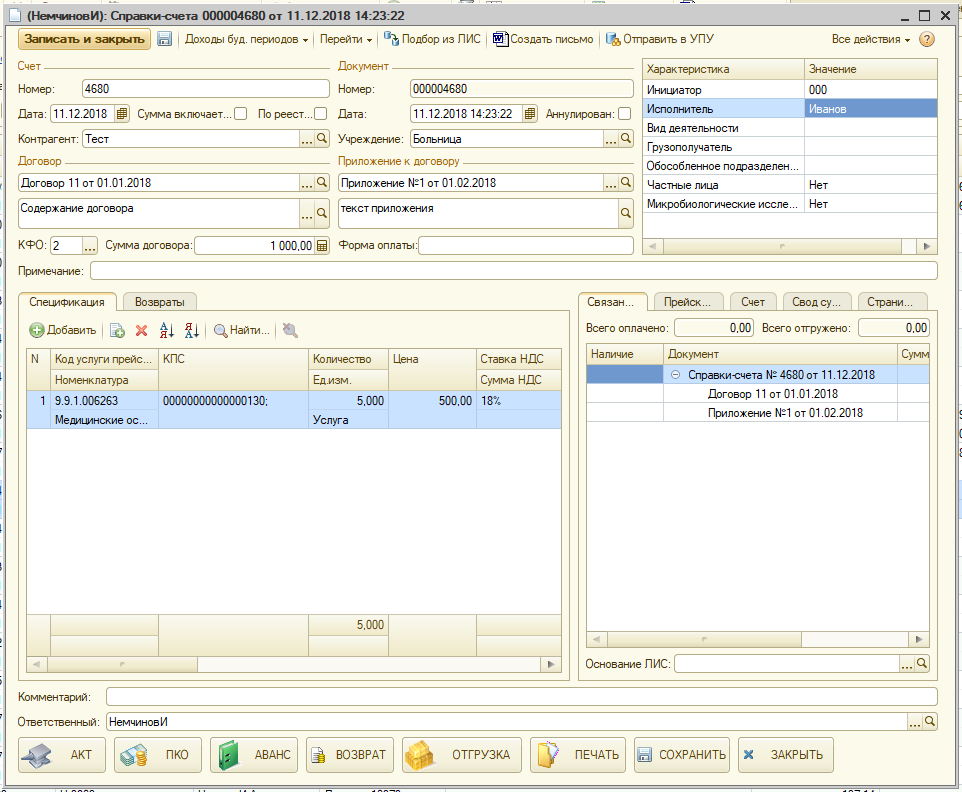Copy row using the add-copy icon
Viewport: 962px width, 792px height.
click(x=117, y=330)
